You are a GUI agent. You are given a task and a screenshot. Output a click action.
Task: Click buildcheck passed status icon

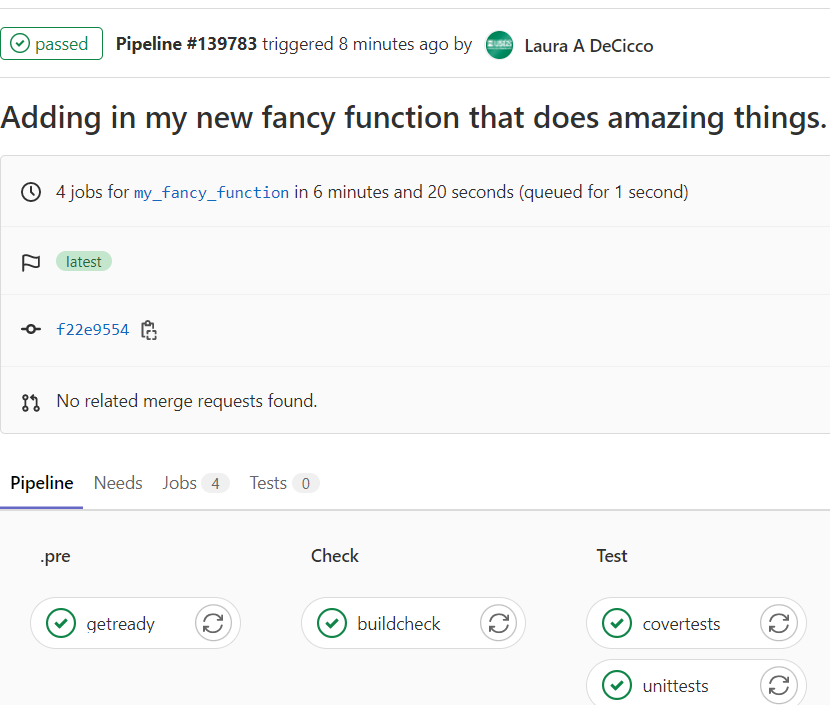click(332, 624)
